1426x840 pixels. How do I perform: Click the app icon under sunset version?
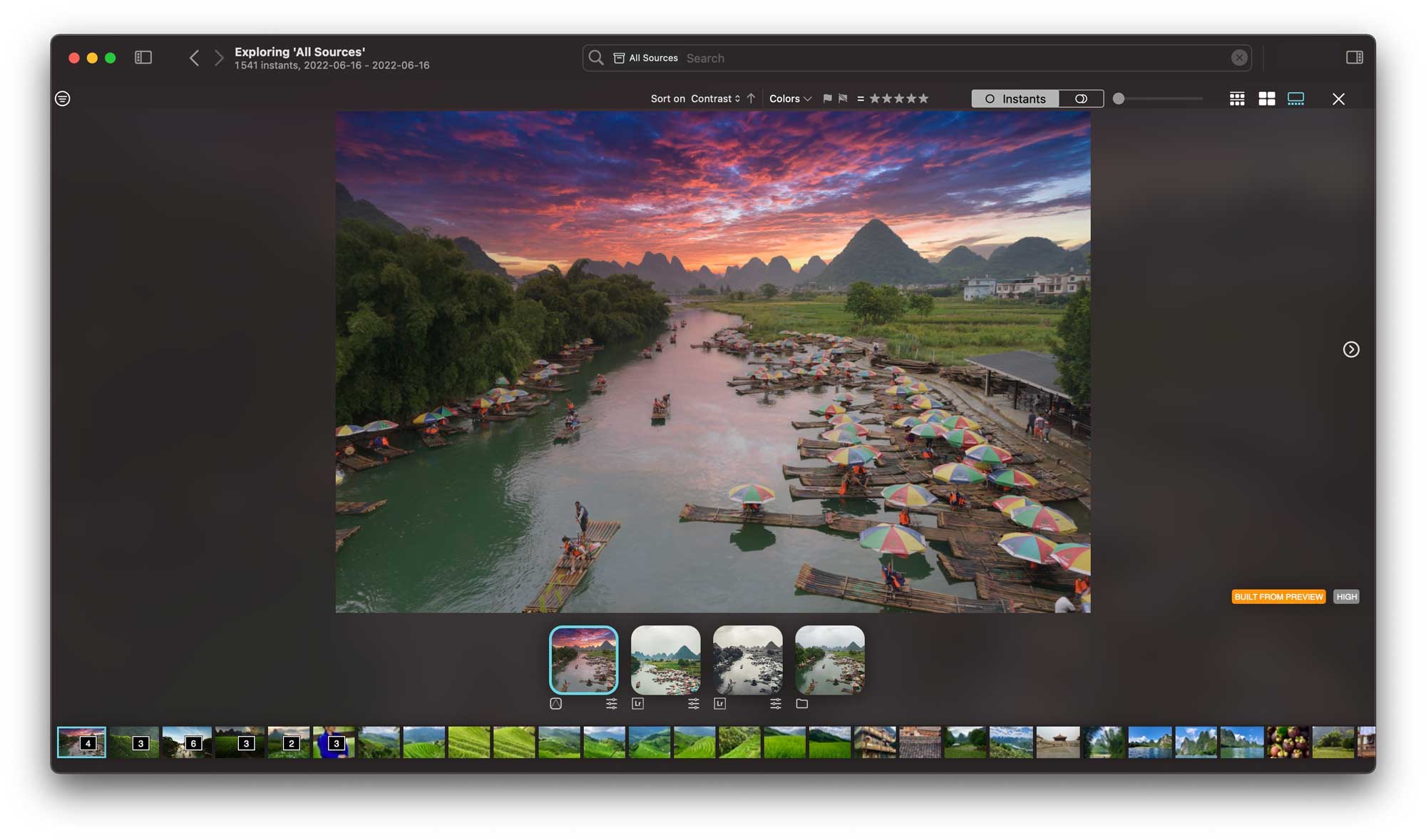[556, 704]
